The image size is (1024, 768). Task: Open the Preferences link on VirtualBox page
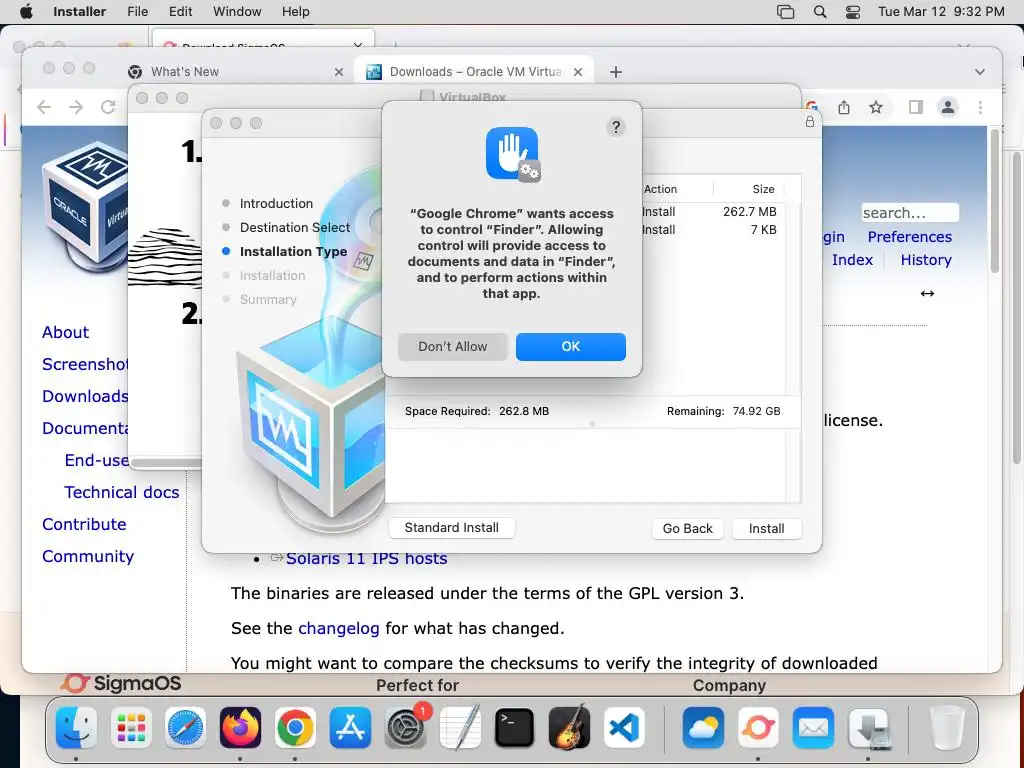(x=909, y=236)
